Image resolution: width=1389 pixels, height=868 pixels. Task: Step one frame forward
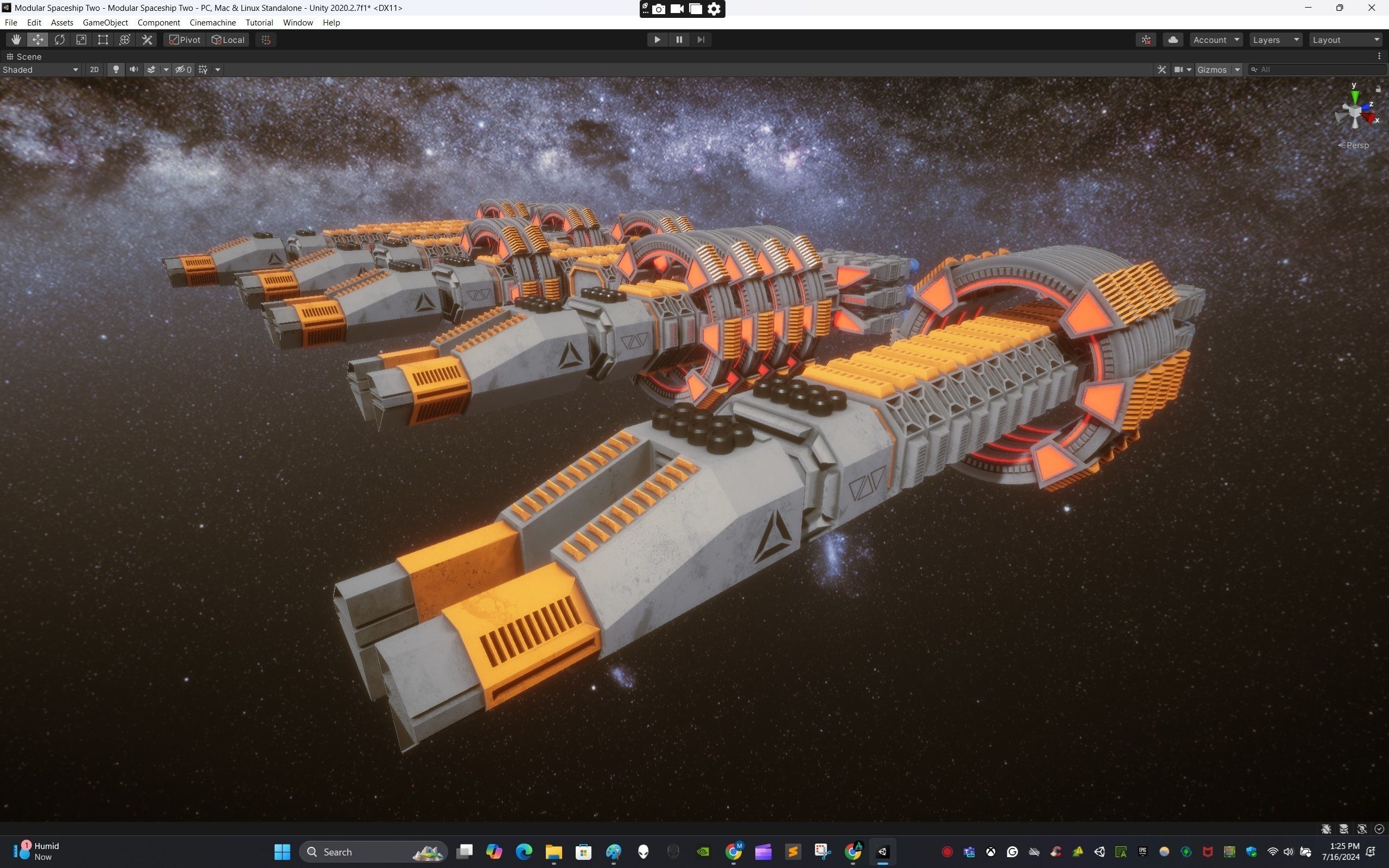(701, 40)
